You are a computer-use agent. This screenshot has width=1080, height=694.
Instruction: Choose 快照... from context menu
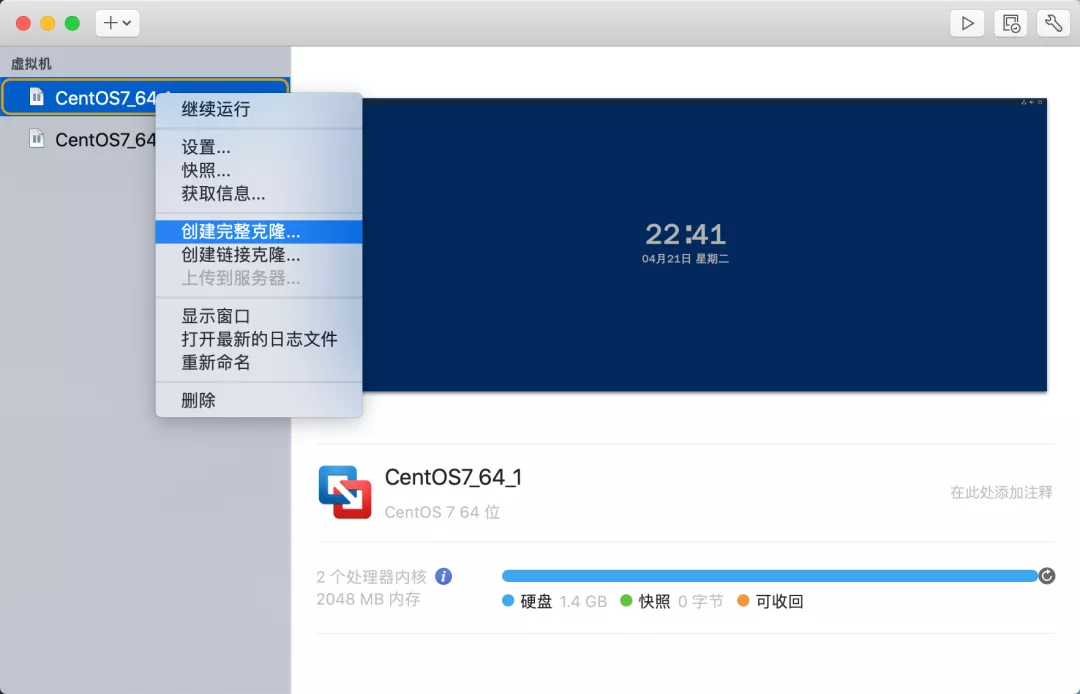tap(259, 170)
